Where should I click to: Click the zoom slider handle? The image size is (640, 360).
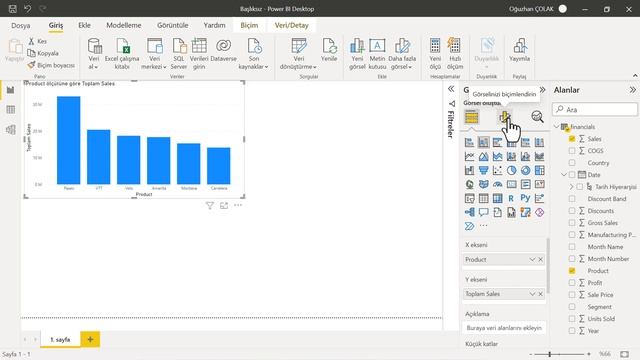pos(550,354)
